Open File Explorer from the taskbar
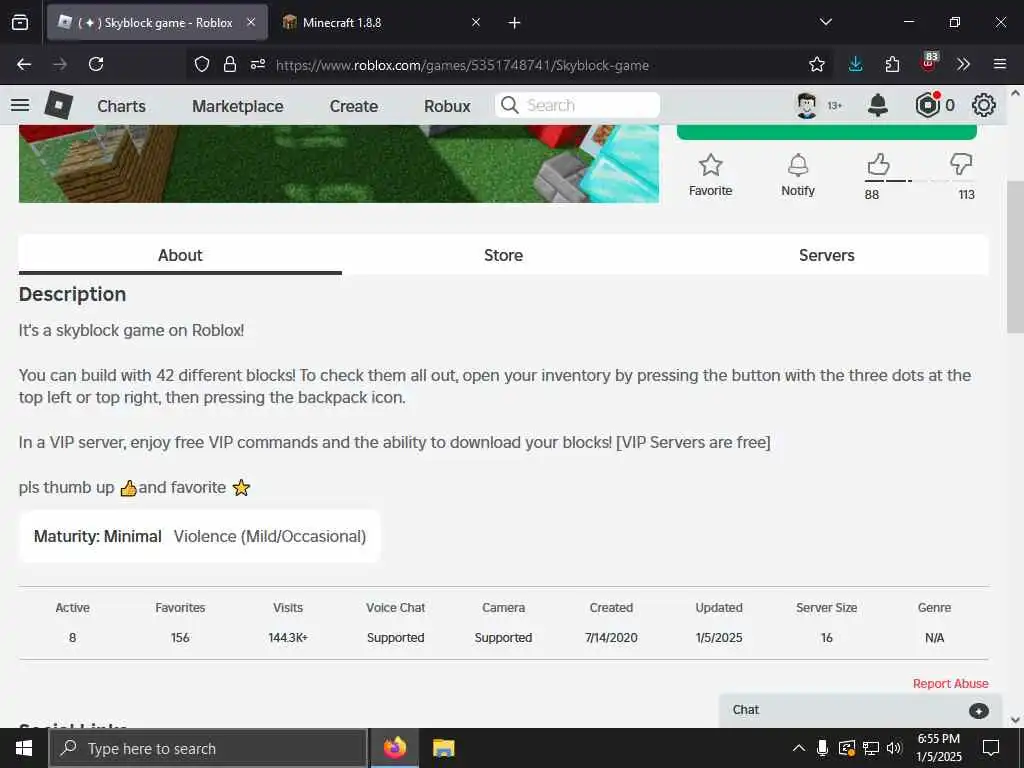 (443, 748)
